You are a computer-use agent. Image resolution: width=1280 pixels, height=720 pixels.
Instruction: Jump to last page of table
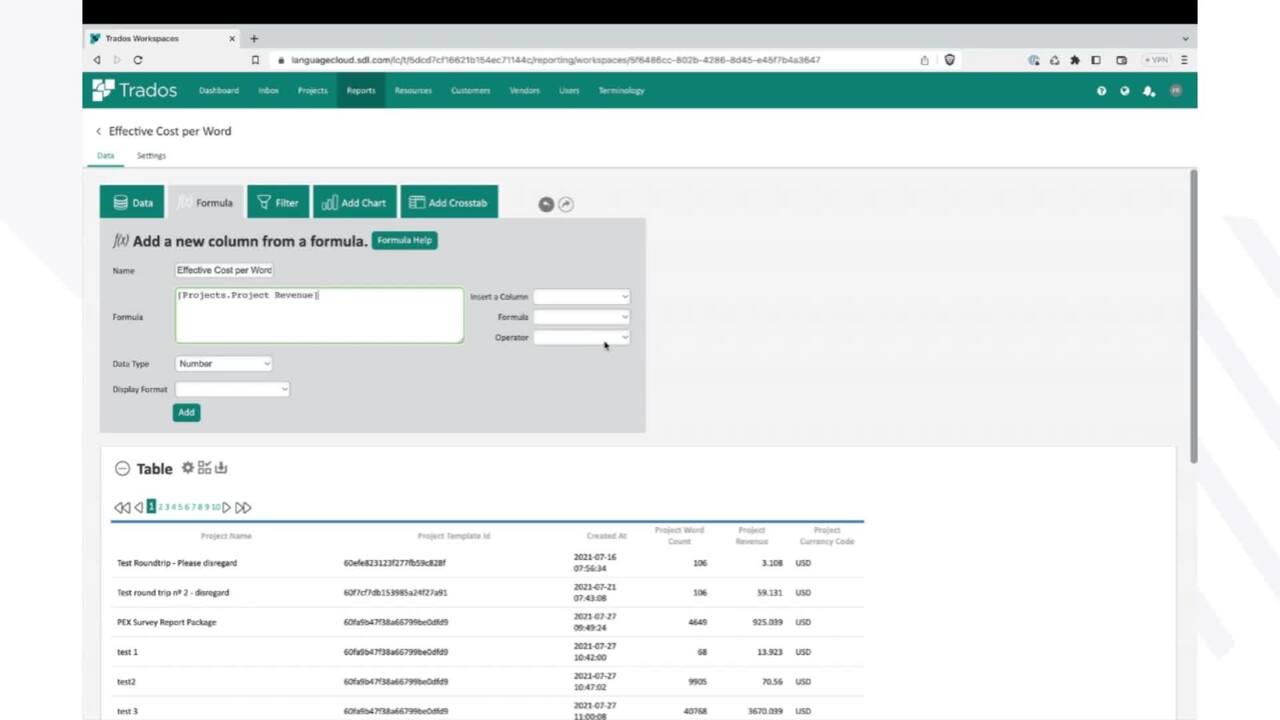(x=243, y=507)
